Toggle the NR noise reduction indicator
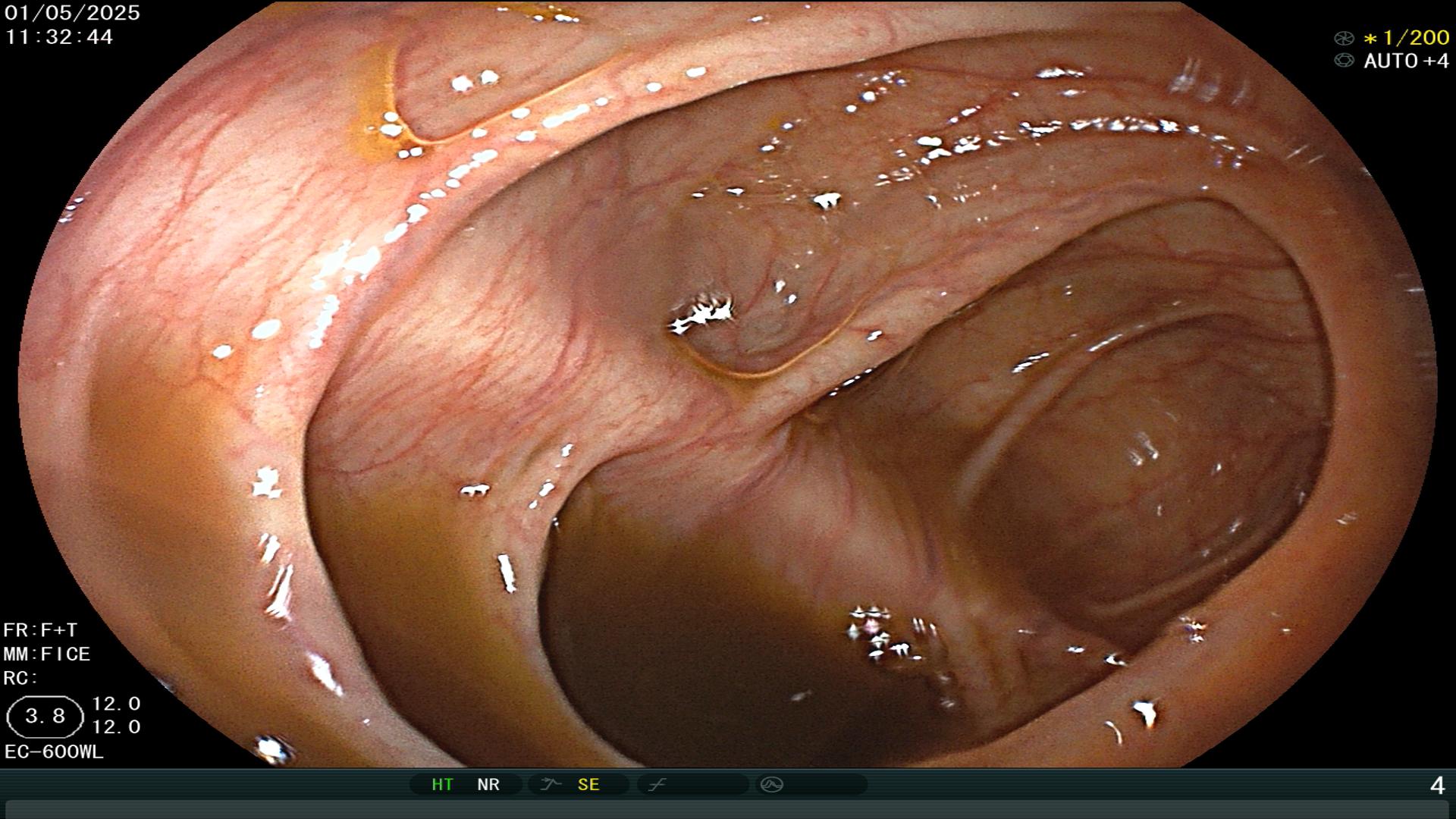Image resolution: width=1456 pixels, height=819 pixels. (x=488, y=784)
